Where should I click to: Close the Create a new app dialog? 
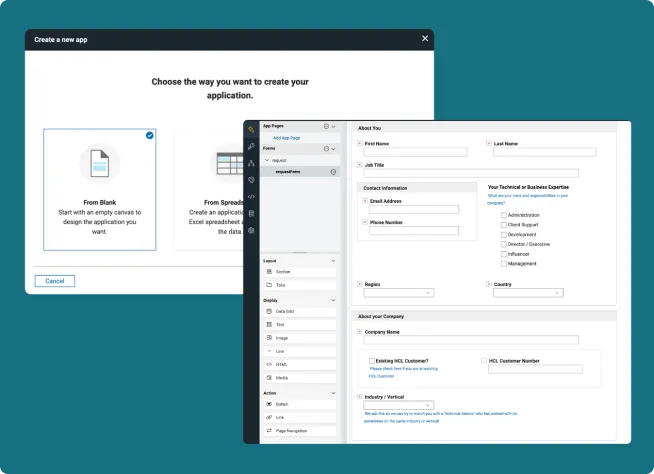click(x=425, y=39)
